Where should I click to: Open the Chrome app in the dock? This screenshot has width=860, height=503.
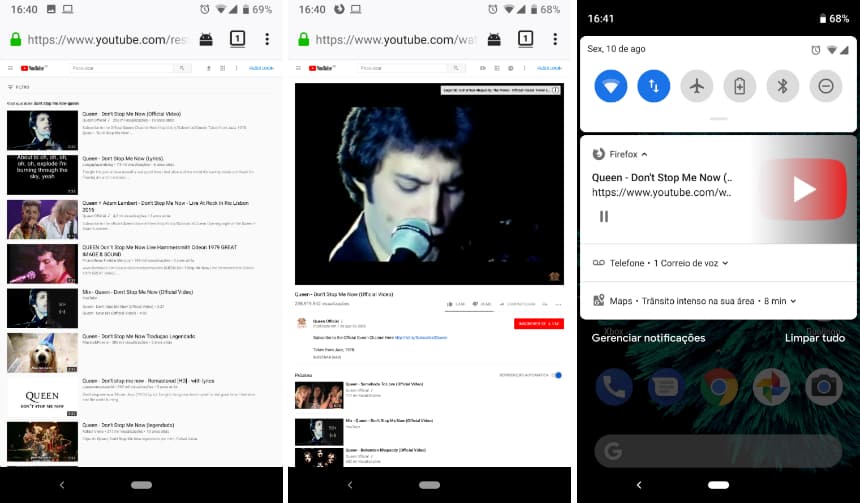point(718,387)
